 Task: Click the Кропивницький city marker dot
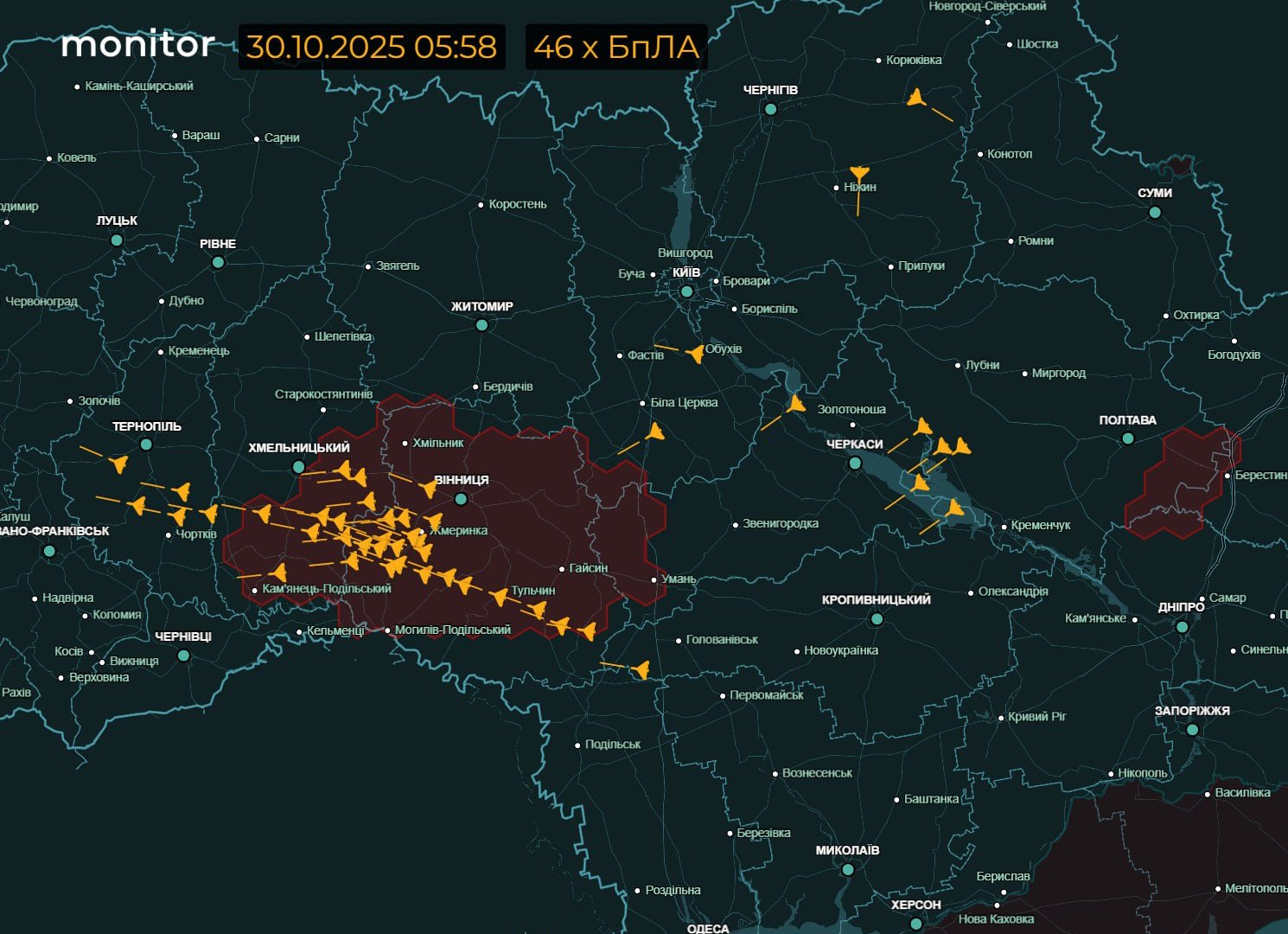pos(877,619)
